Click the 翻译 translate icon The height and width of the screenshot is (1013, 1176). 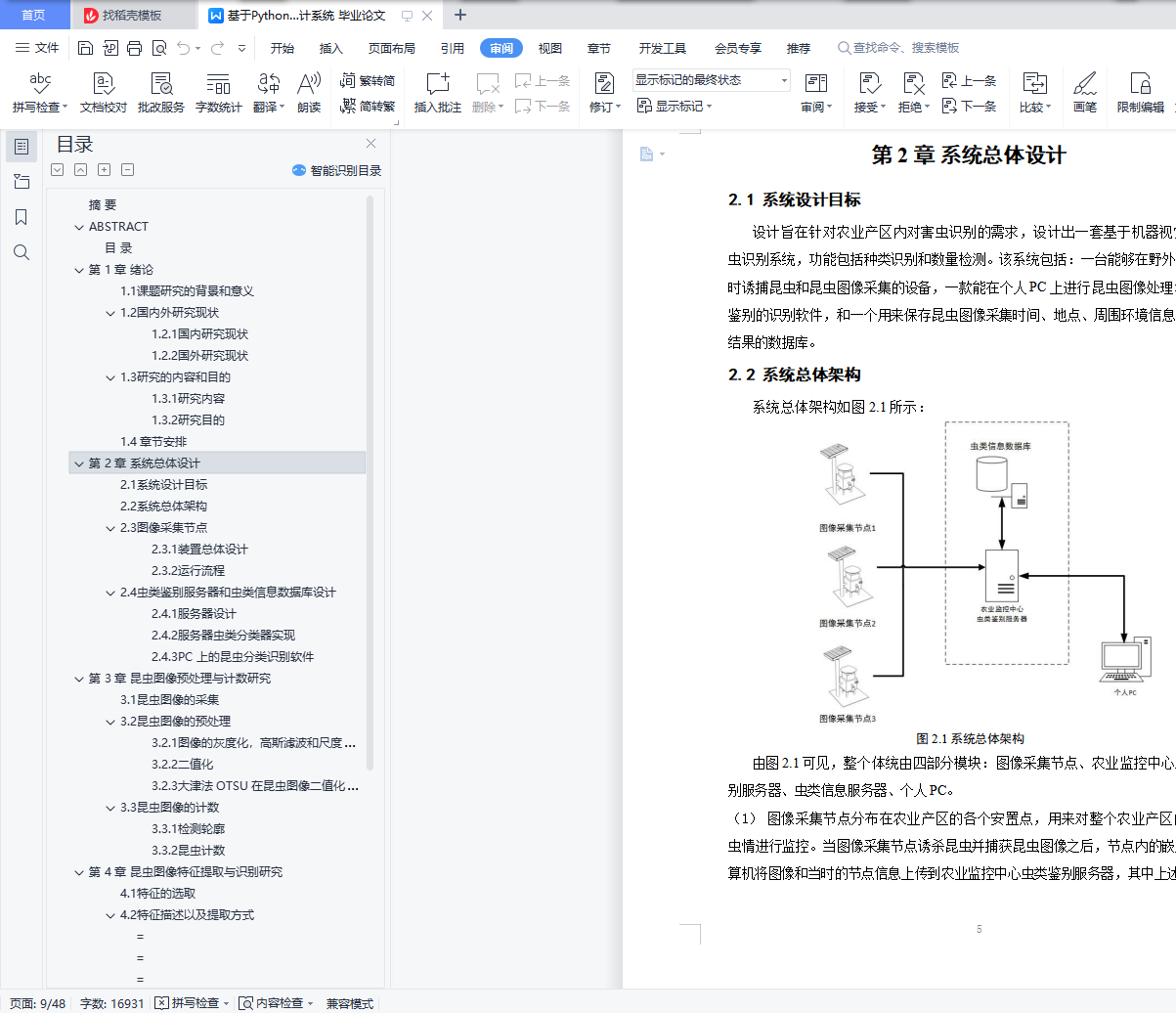[x=268, y=84]
